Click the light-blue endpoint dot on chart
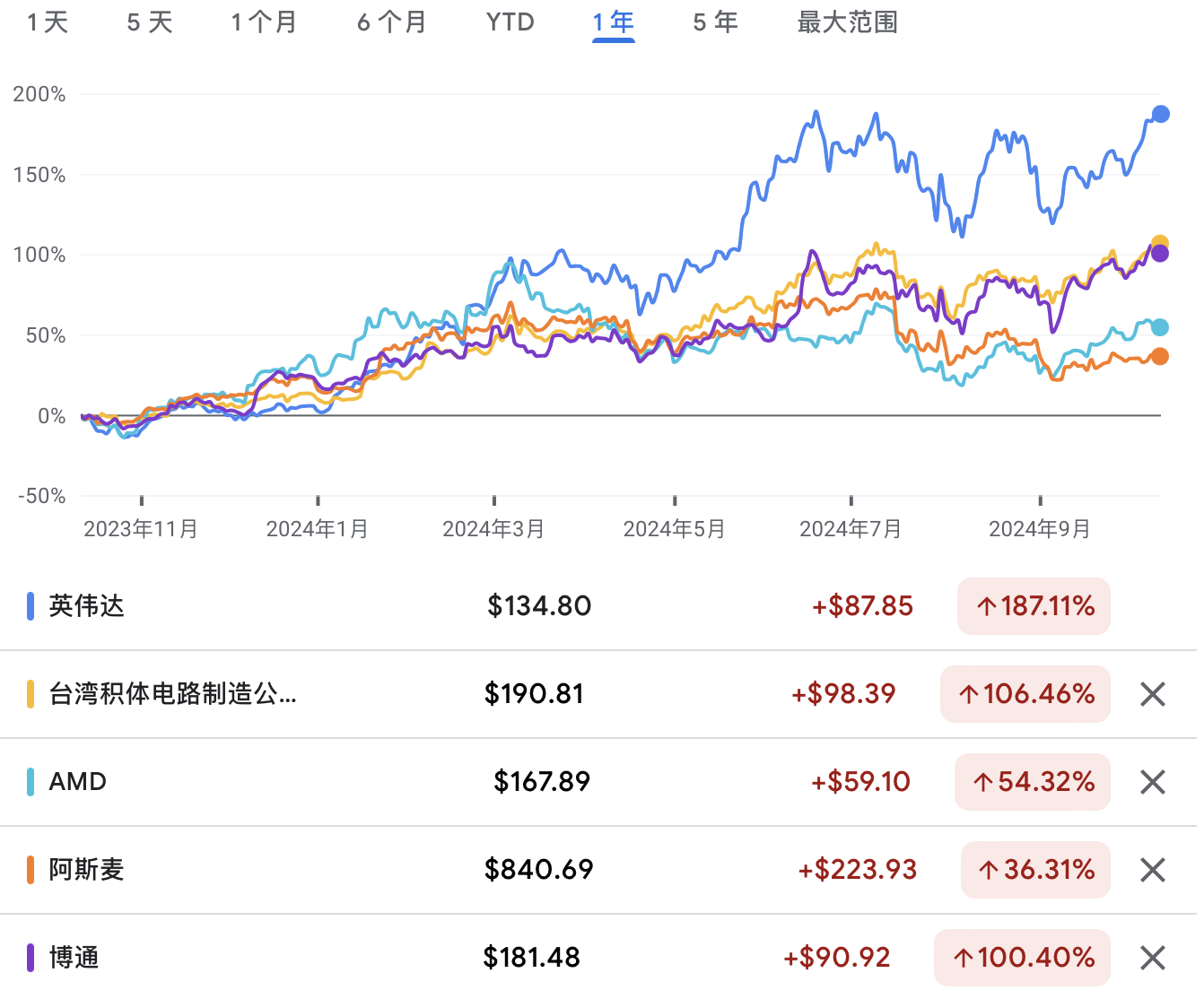The height and width of the screenshot is (999, 1204). coord(1160,327)
